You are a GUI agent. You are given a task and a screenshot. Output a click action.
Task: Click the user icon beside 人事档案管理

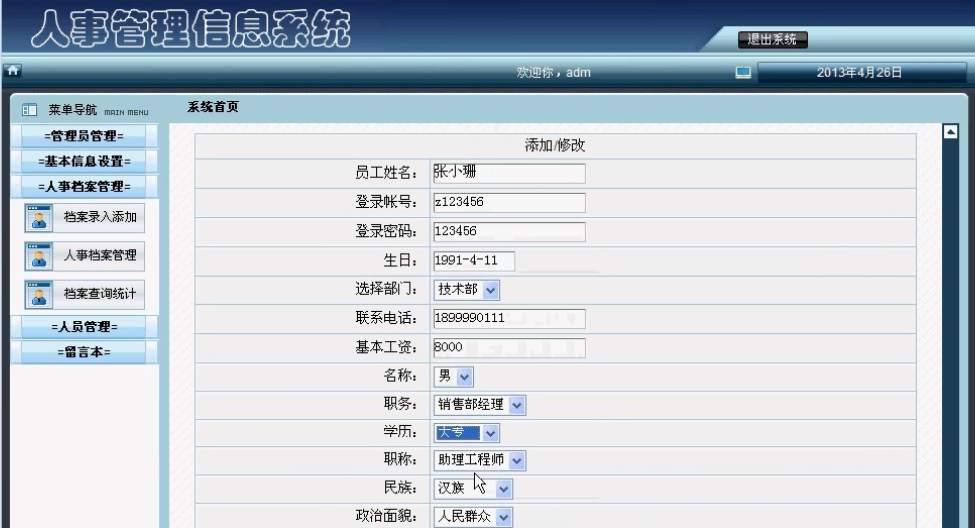click(39, 256)
